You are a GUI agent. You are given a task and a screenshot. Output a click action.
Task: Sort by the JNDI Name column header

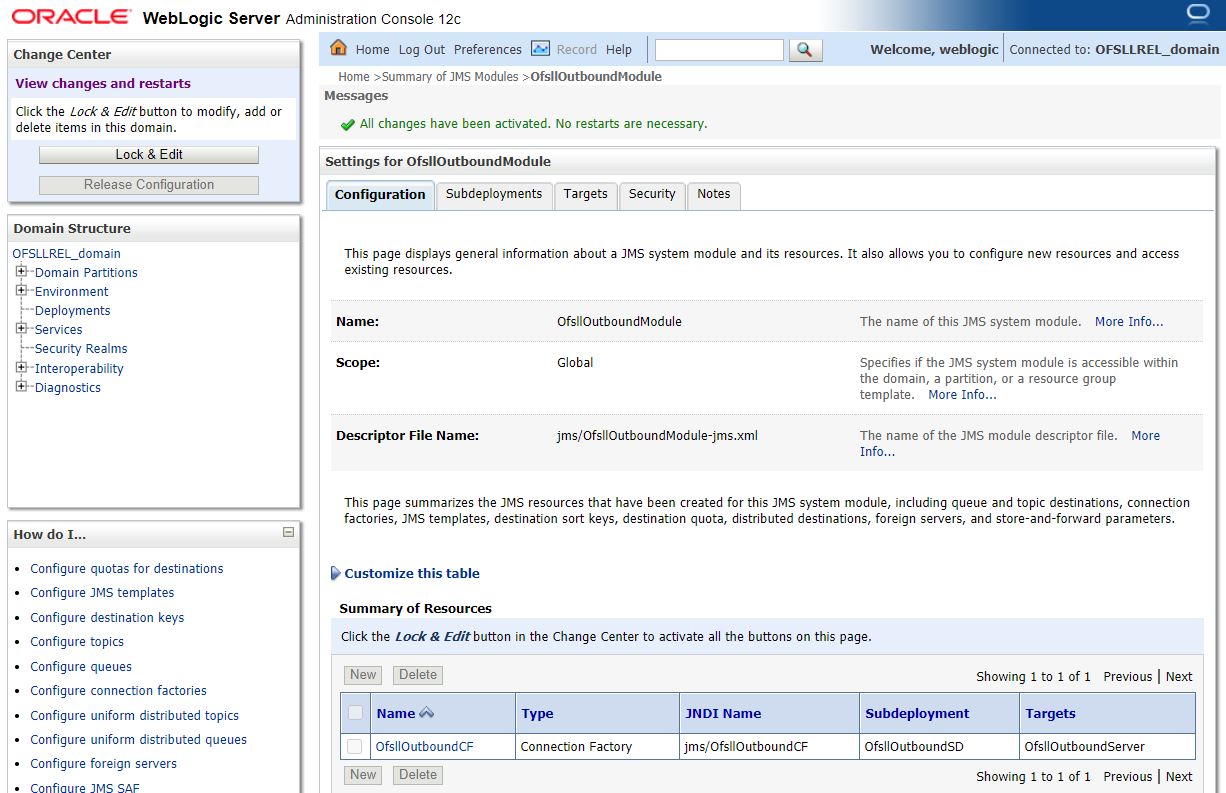(x=723, y=714)
